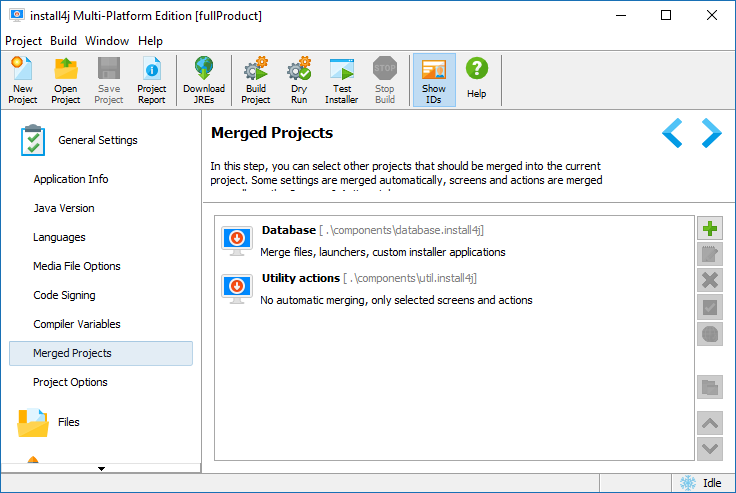This screenshot has width=736, height=493.
Task: Select General Settings section
Action: click(x=98, y=140)
